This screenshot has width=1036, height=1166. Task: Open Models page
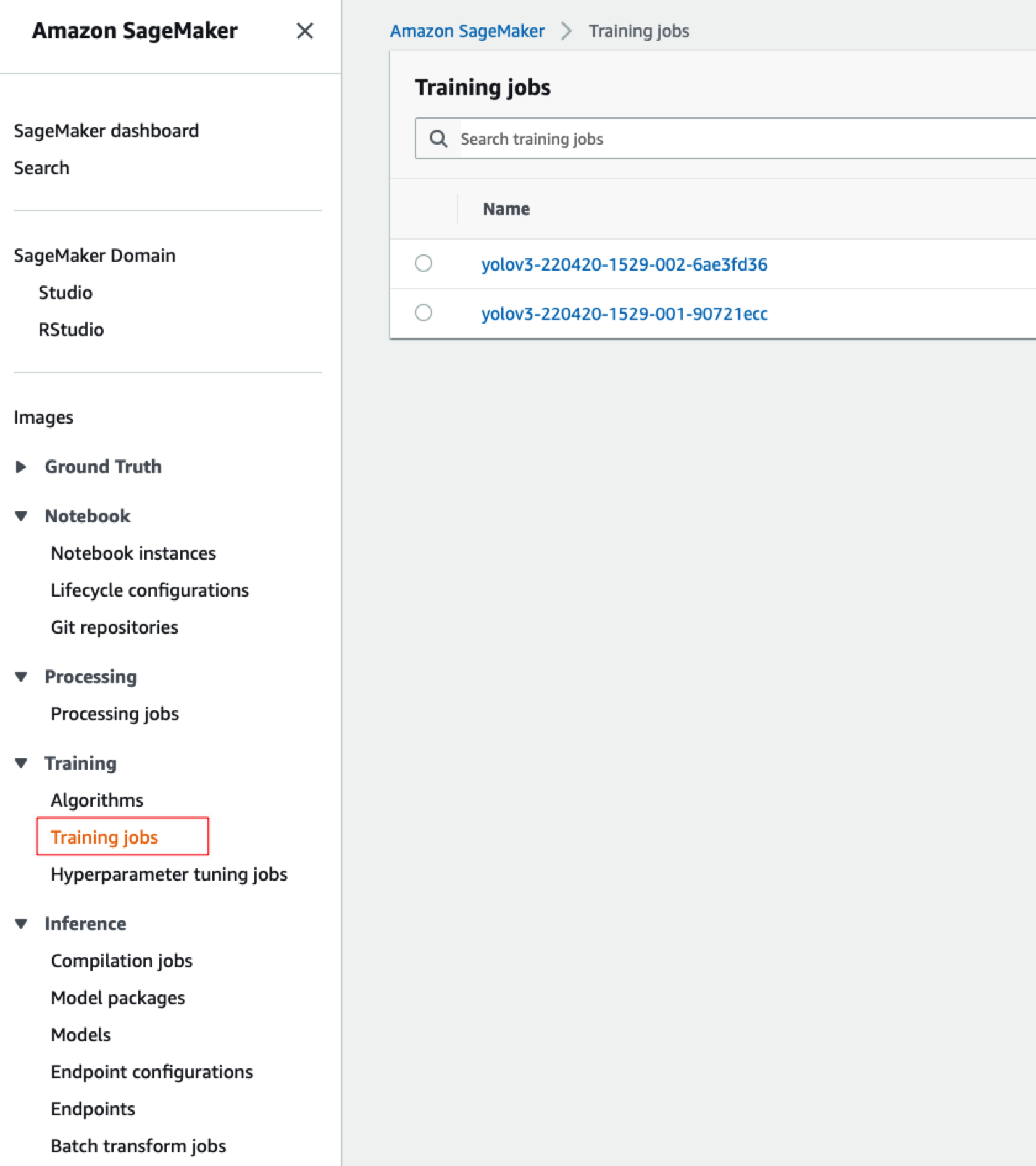81,1035
